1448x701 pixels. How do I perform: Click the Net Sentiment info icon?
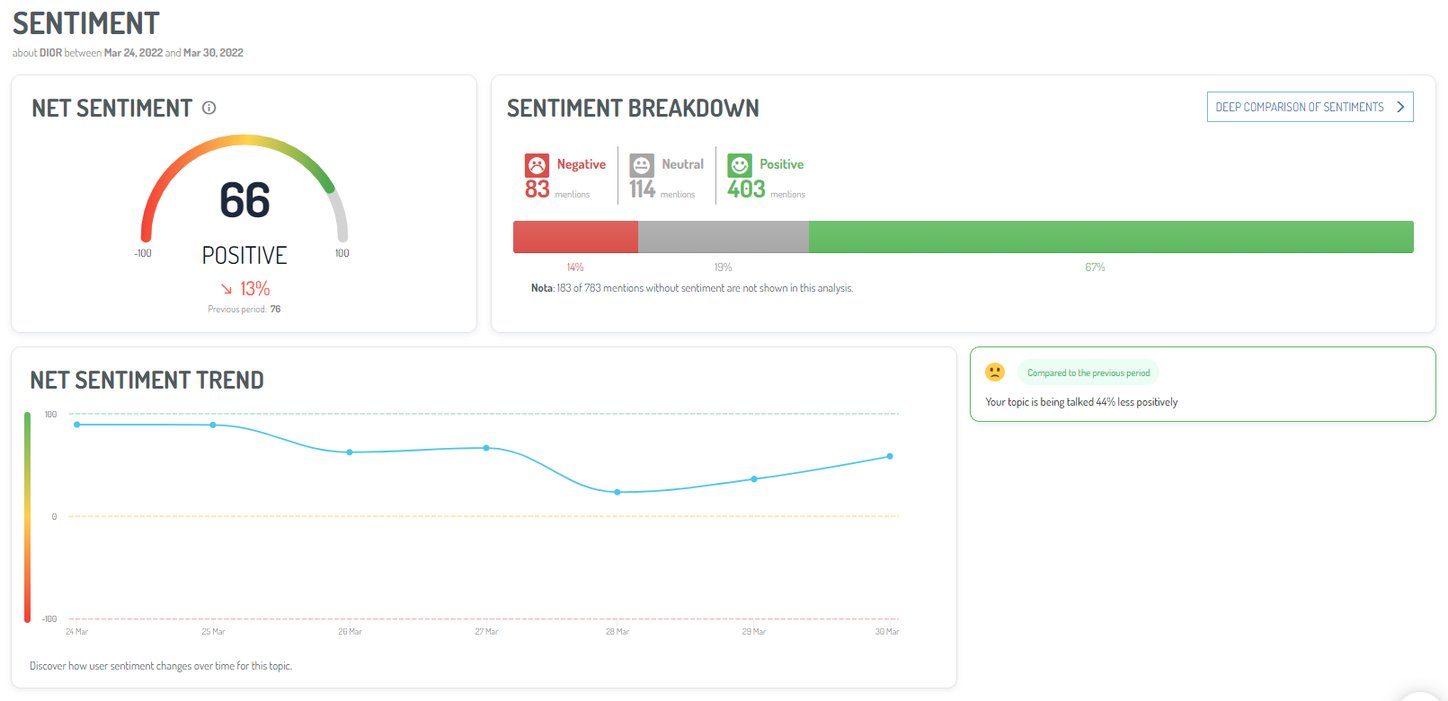[x=209, y=108]
